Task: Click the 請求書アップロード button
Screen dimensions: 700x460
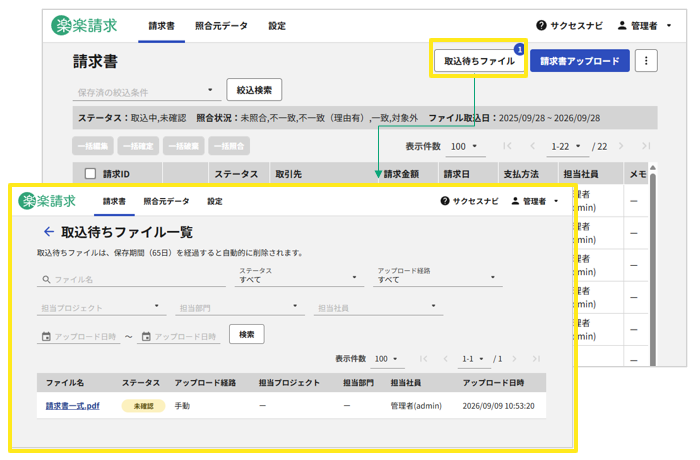Action: click(579, 61)
